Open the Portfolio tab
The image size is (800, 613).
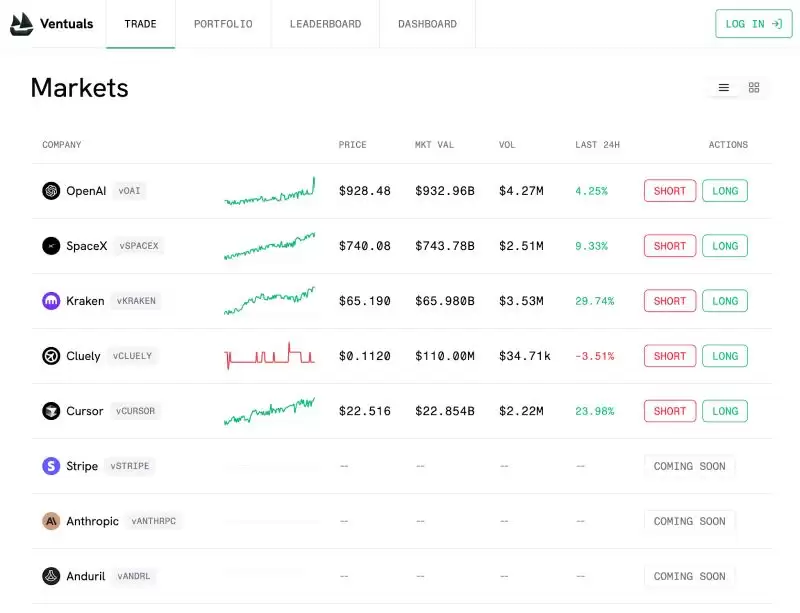(x=223, y=24)
